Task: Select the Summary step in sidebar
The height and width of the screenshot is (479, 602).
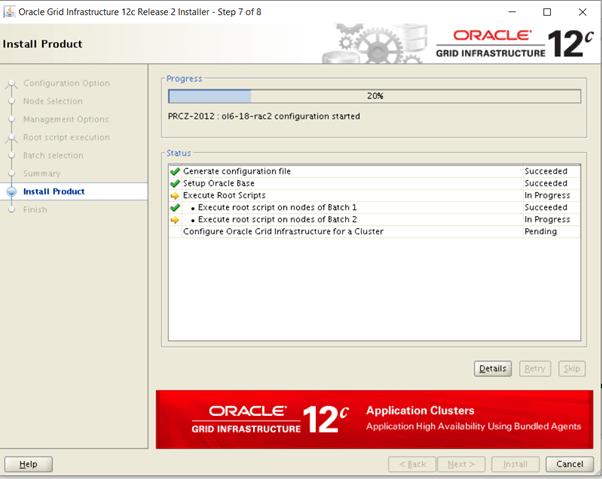Action: pos(42,173)
